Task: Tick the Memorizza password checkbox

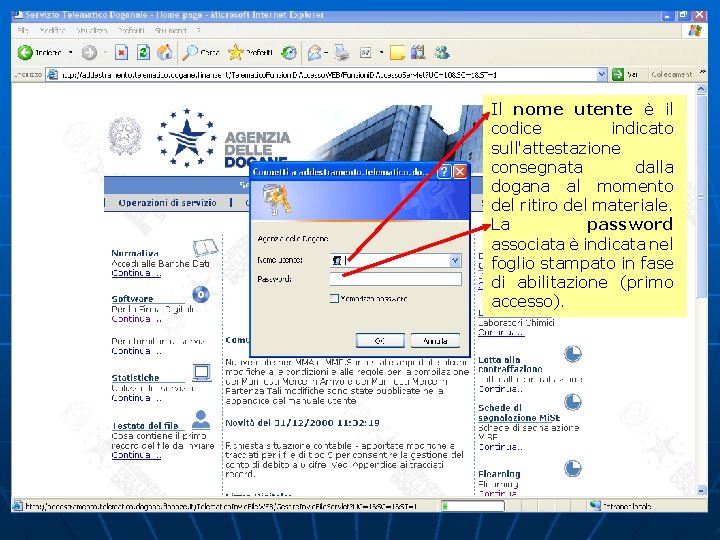Action: click(334, 298)
